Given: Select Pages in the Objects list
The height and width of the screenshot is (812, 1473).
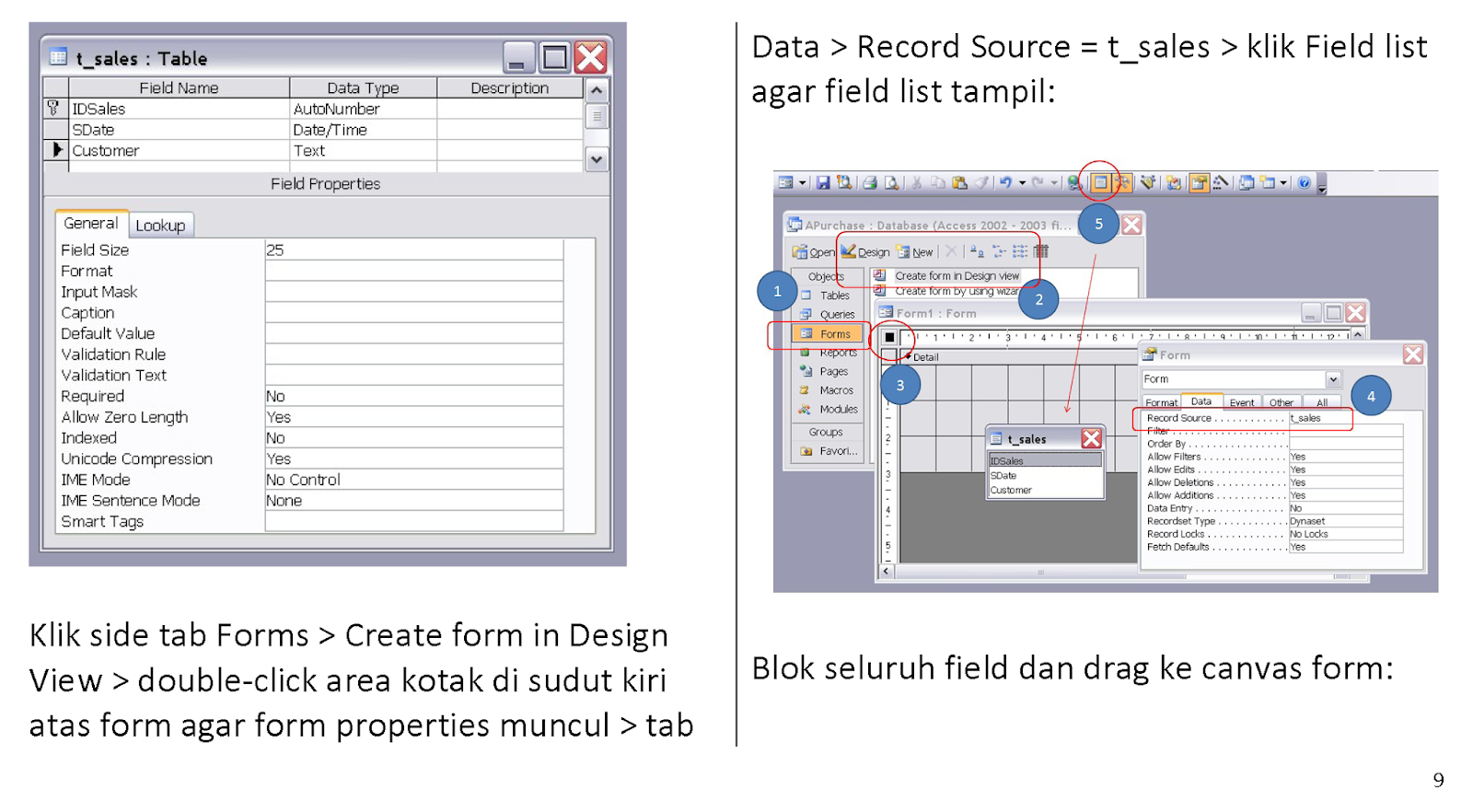Looking at the screenshot, I should coord(825,371).
